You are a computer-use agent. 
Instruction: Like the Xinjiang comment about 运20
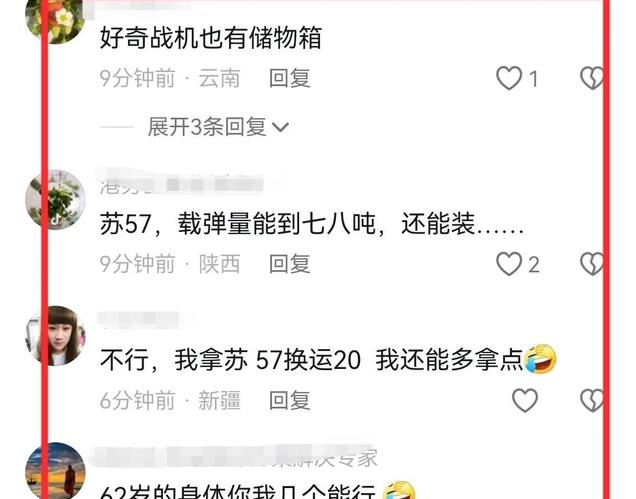[x=525, y=400]
